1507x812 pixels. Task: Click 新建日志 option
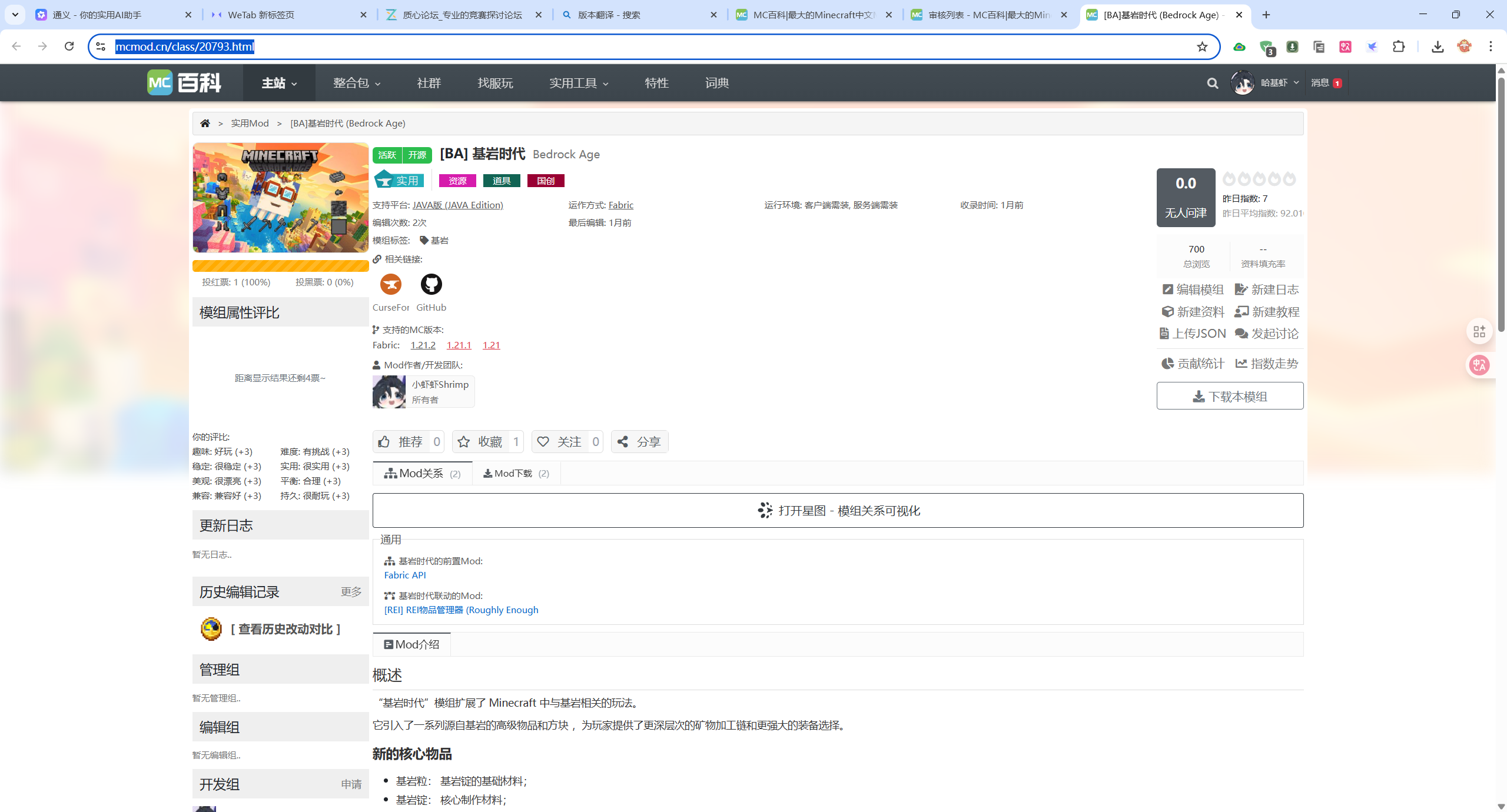coord(1267,289)
